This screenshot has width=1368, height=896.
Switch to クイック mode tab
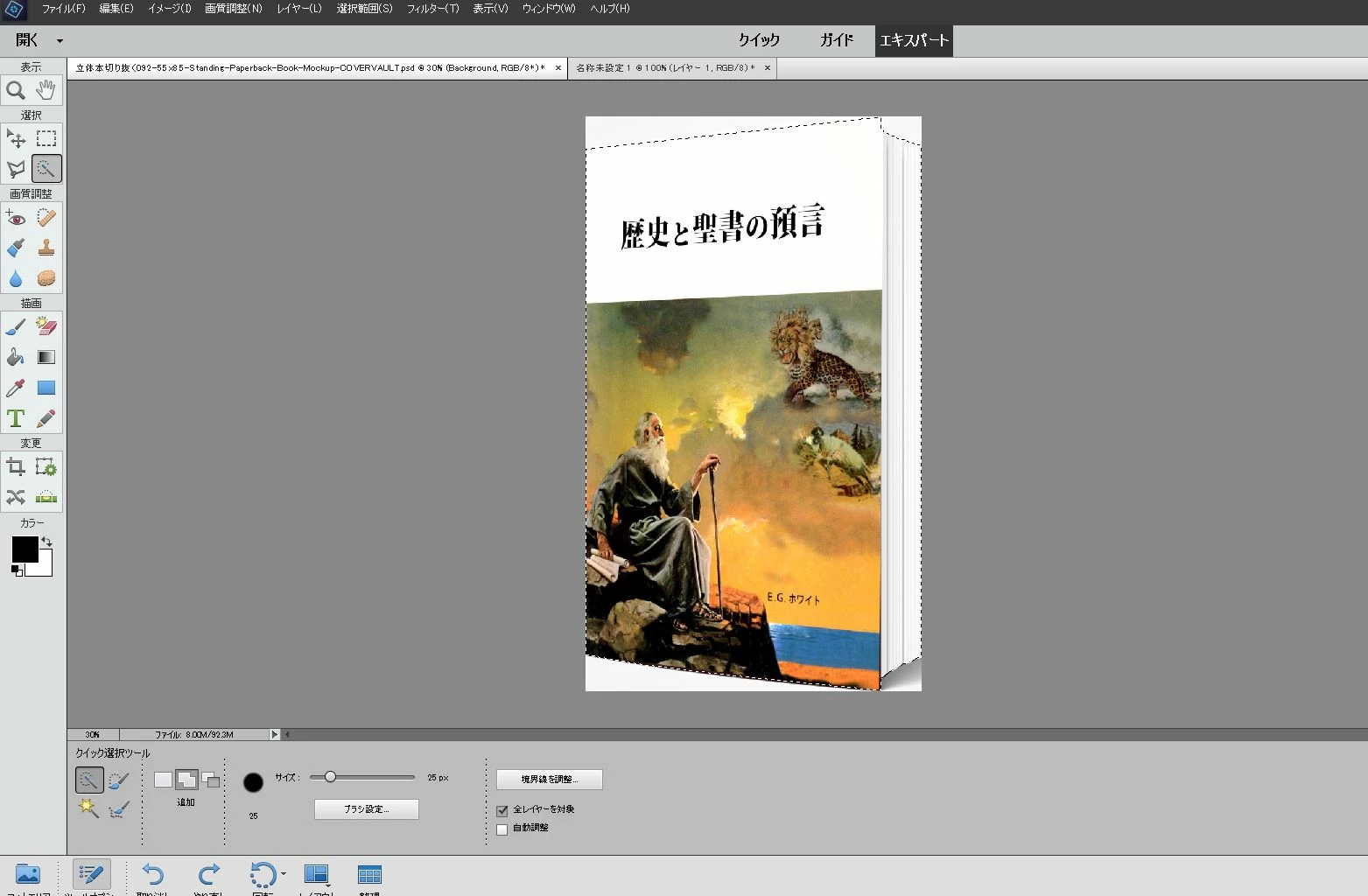(x=759, y=40)
